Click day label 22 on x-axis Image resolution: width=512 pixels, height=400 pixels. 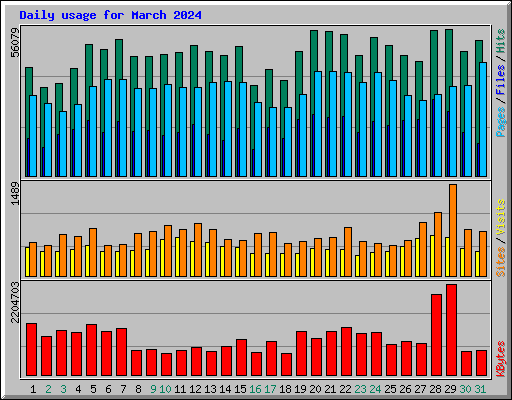(x=345, y=389)
